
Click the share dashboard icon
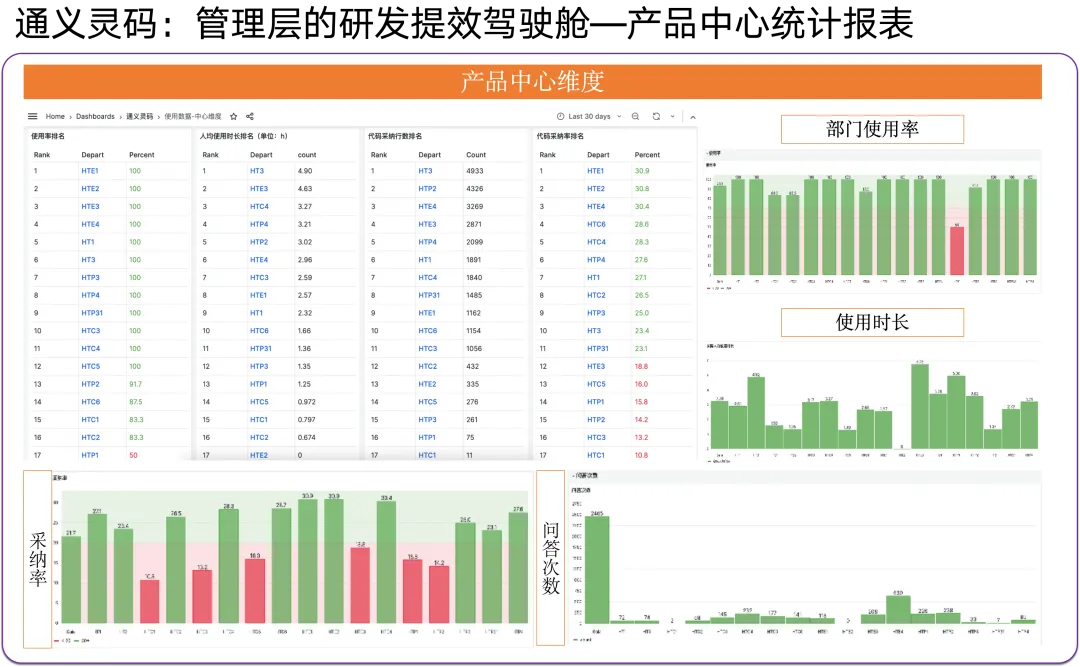tap(250, 116)
